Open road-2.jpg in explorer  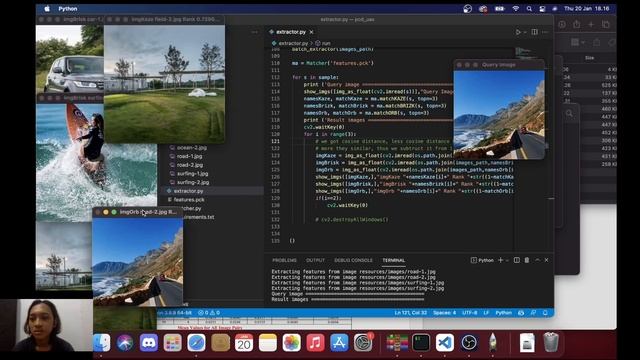click(x=190, y=165)
